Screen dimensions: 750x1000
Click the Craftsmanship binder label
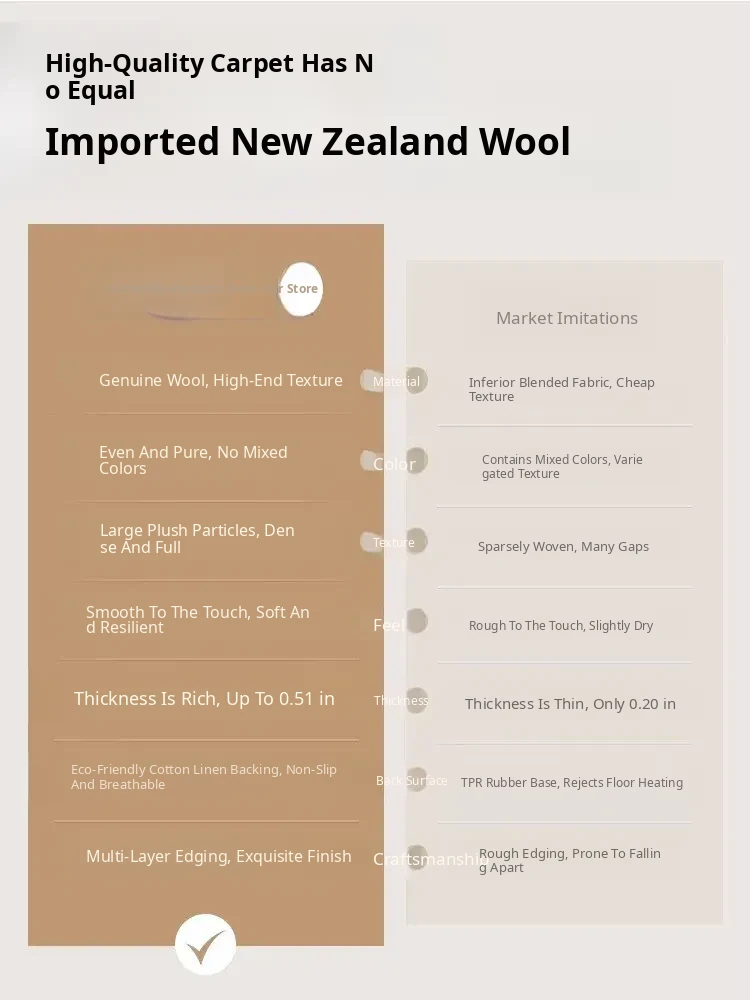(x=430, y=859)
